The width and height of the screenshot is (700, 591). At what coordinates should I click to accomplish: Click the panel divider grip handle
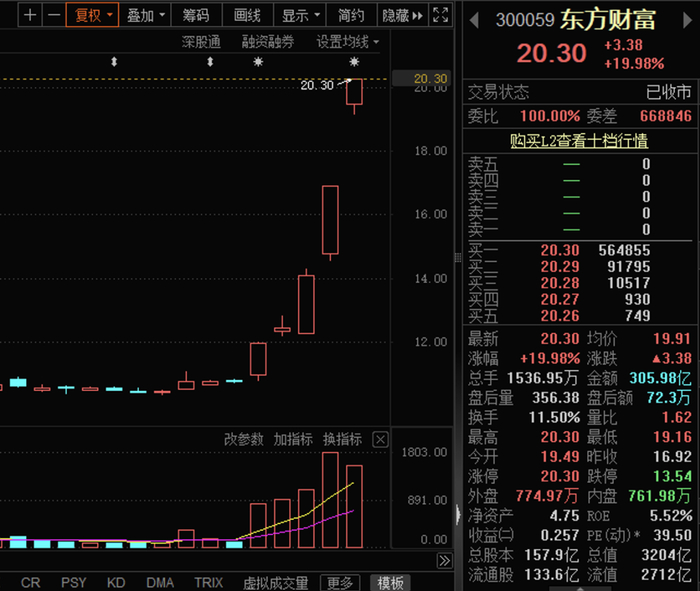458,257
